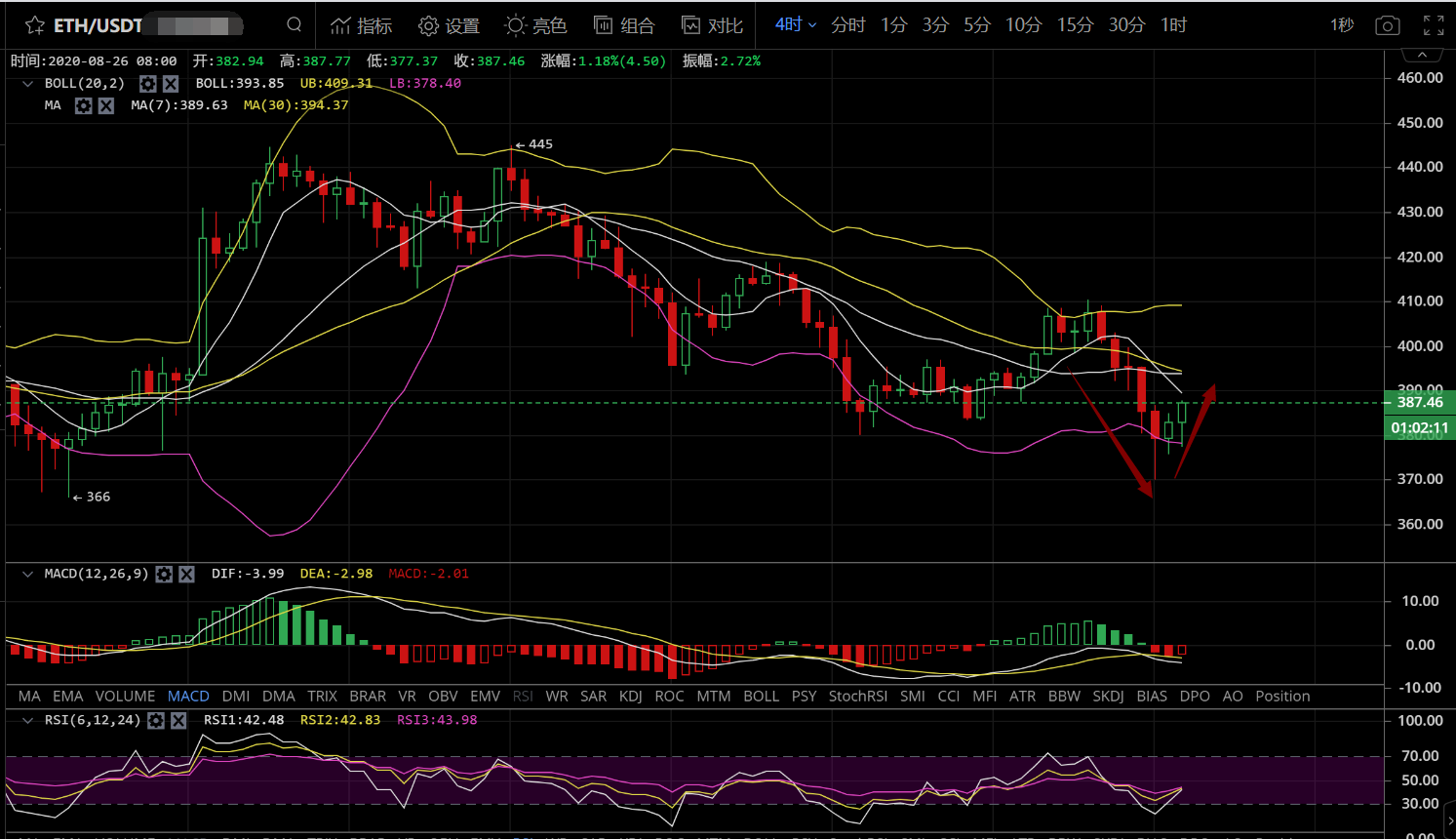
Task: Collapse the MACD(12,26,9) panel chevron
Action: (27, 574)
